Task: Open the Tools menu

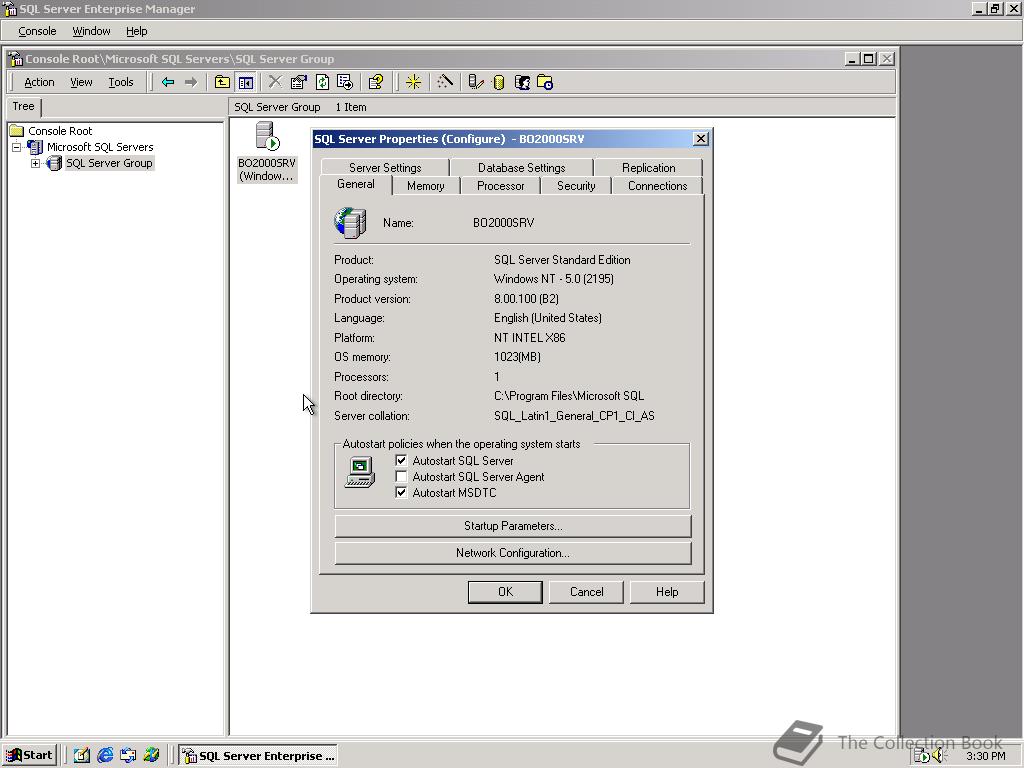Action: pos(121,82)
